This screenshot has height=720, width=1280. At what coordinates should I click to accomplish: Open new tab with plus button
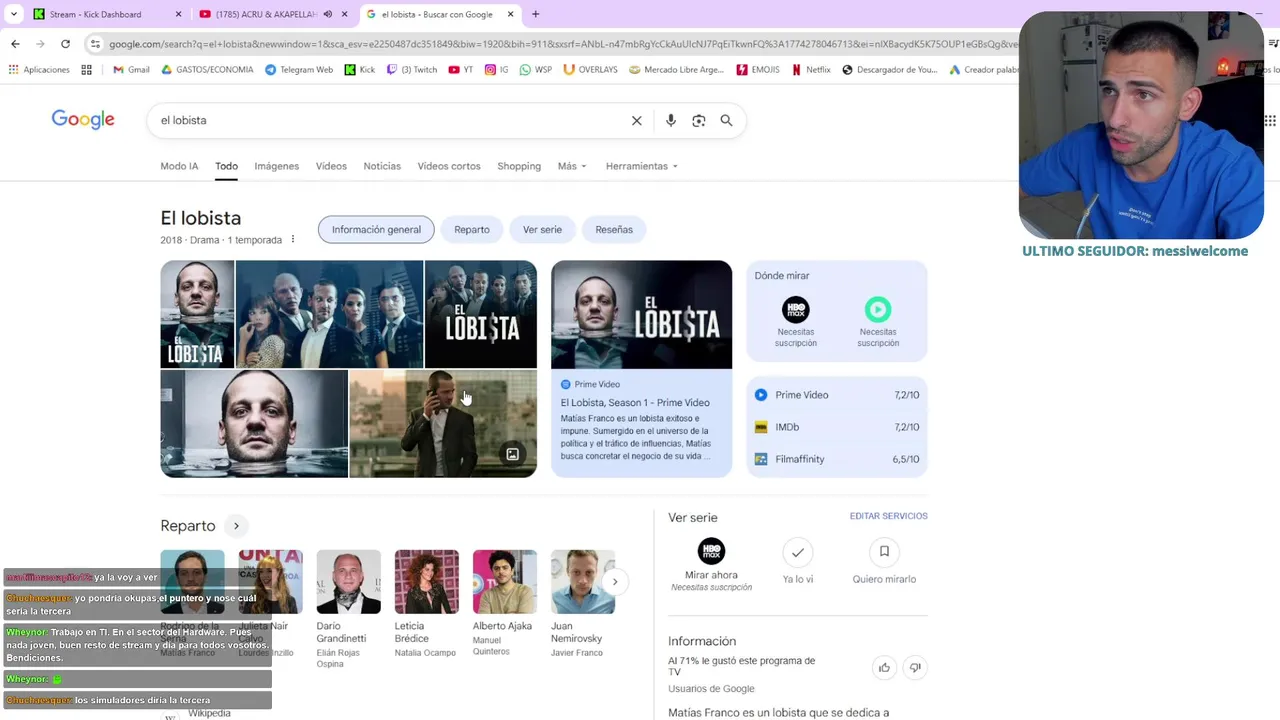click(535, 14)
